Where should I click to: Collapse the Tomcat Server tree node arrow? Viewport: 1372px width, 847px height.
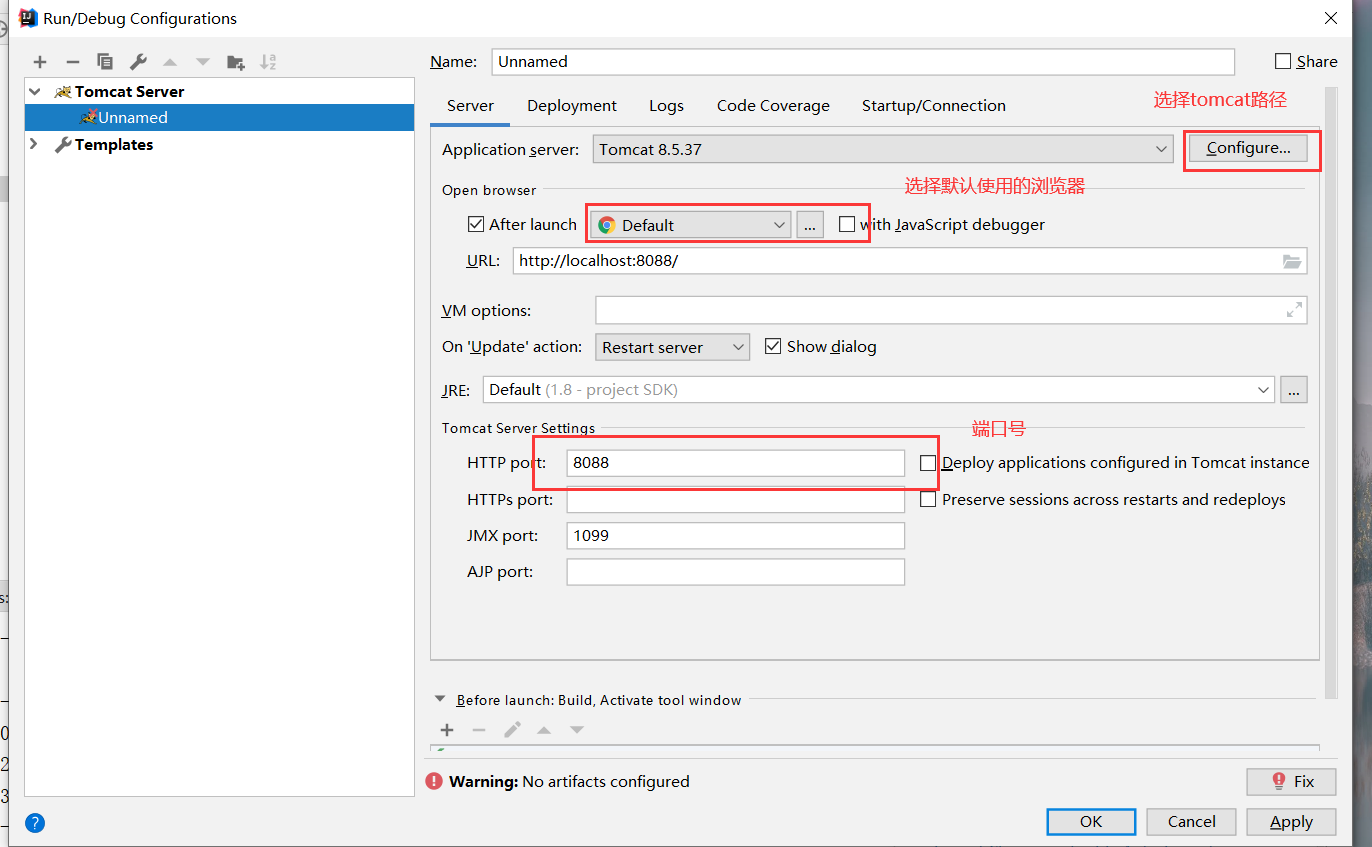(x=35, y=91)
